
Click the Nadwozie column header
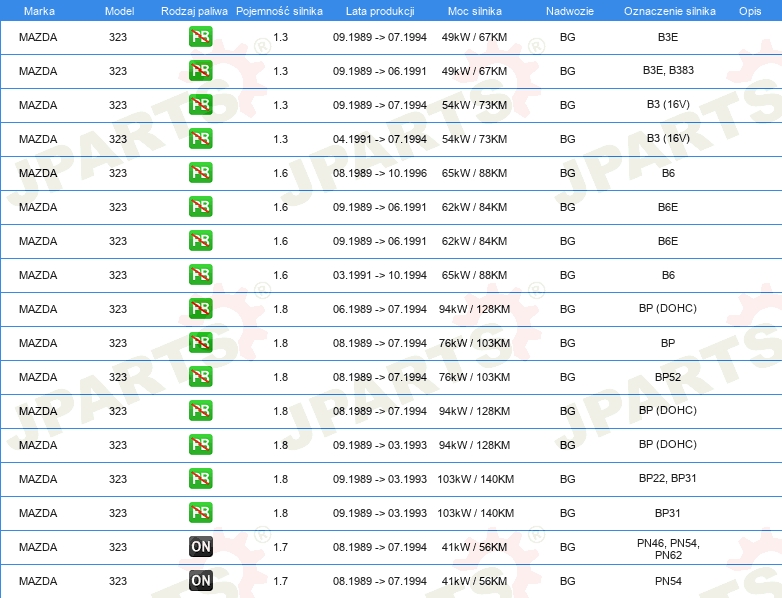[570, 11]
